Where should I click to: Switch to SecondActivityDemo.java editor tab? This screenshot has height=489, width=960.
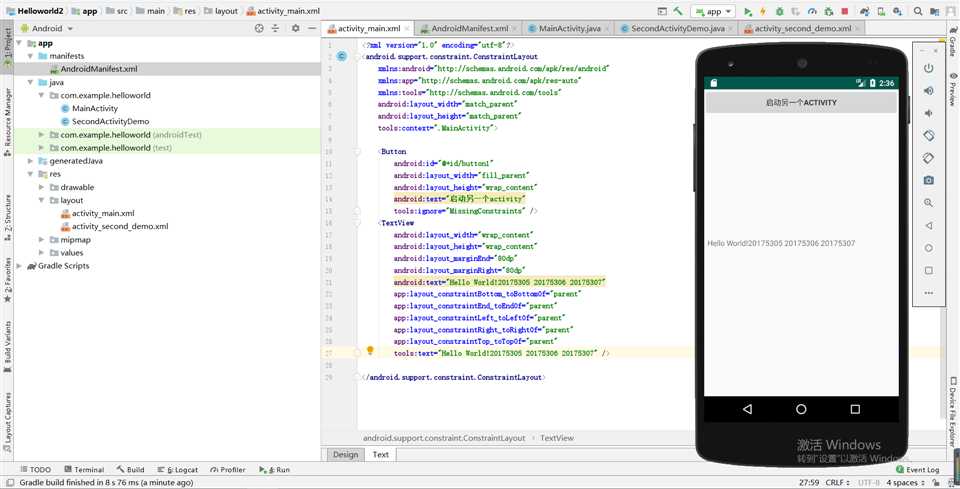[678, 28]
